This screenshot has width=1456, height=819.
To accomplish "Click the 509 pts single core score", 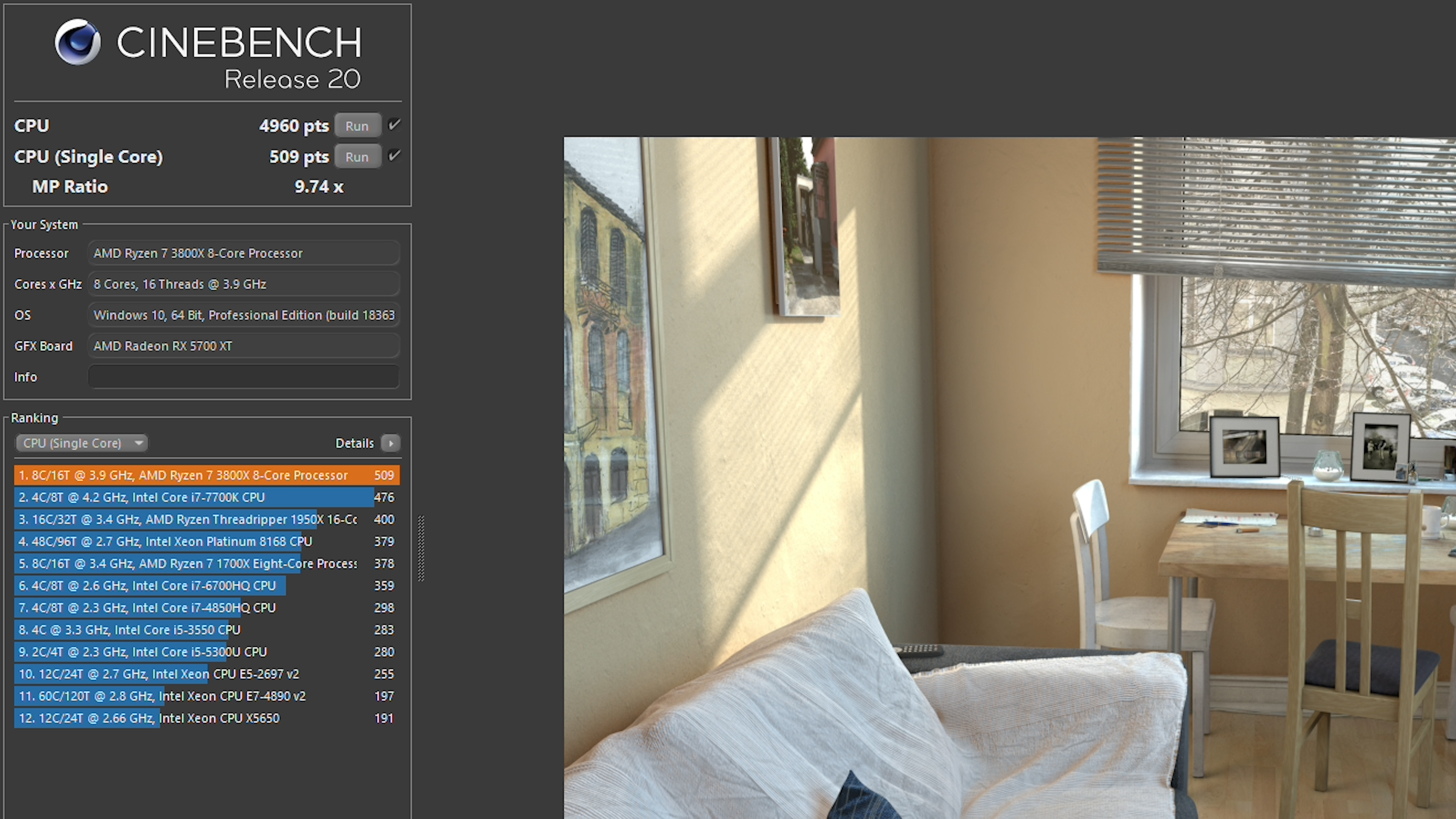I will click(x=299, y=157).
